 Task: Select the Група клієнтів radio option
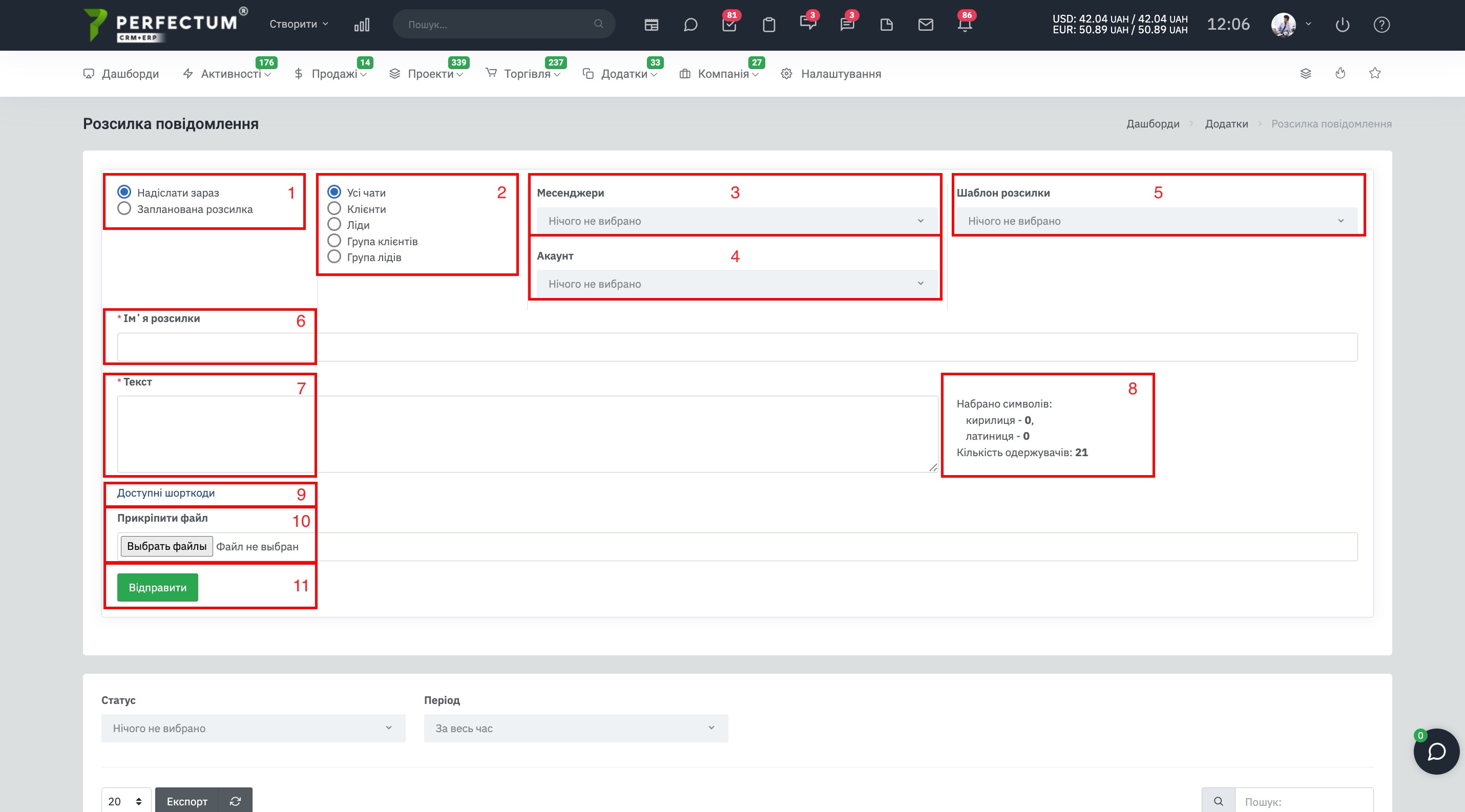334,241
